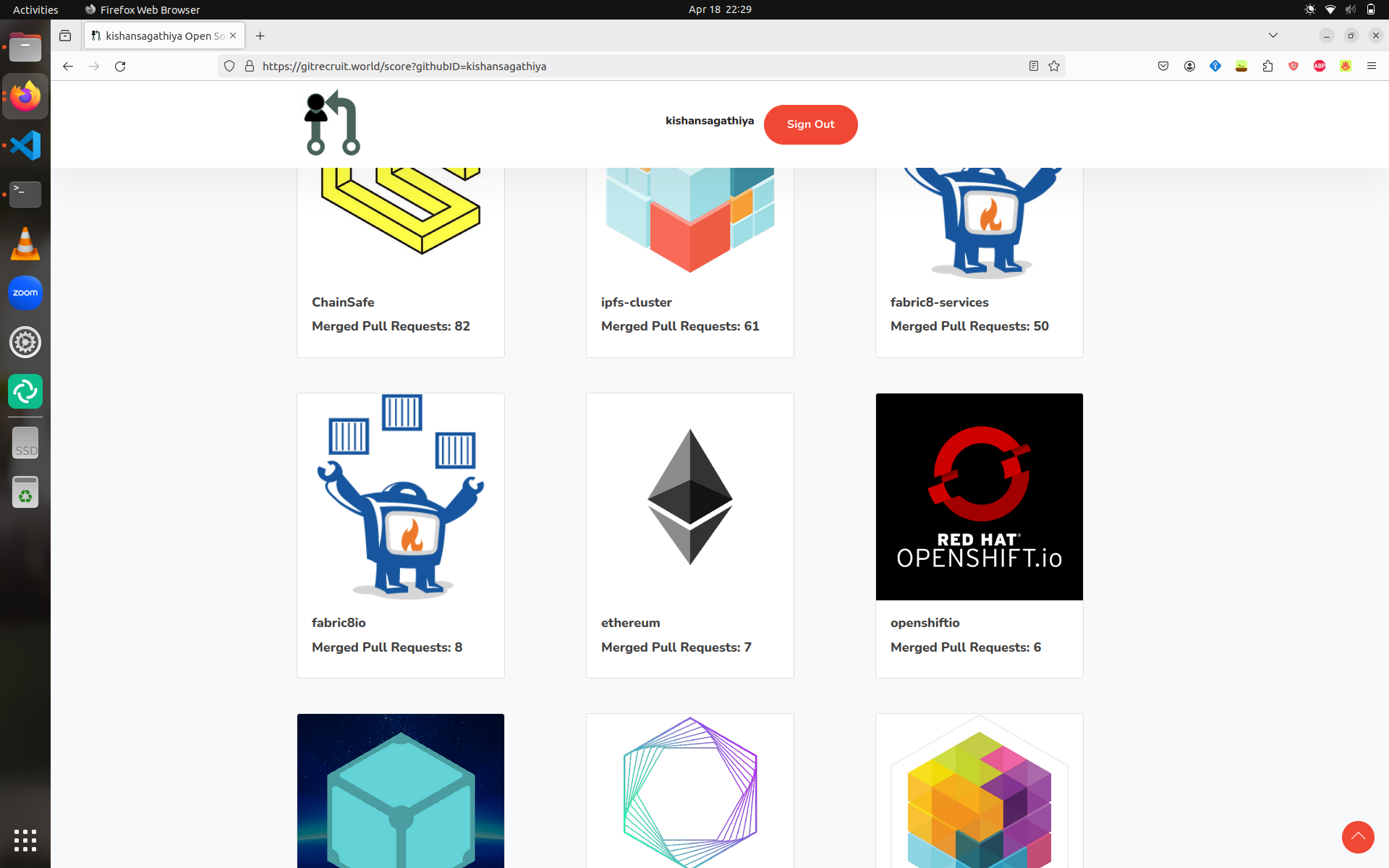The image size is (1389, 868).
Task: Toggle reader view icon in address bar
Action: (1034, 66)
